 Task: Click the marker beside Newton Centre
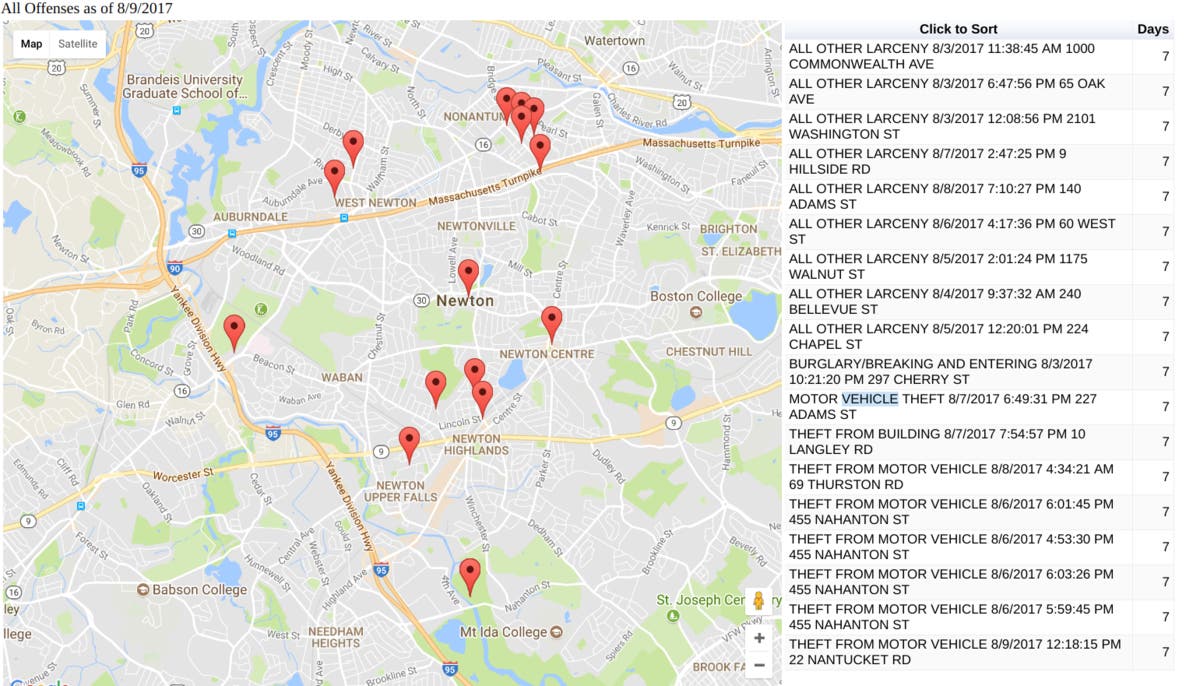point(551,323)
